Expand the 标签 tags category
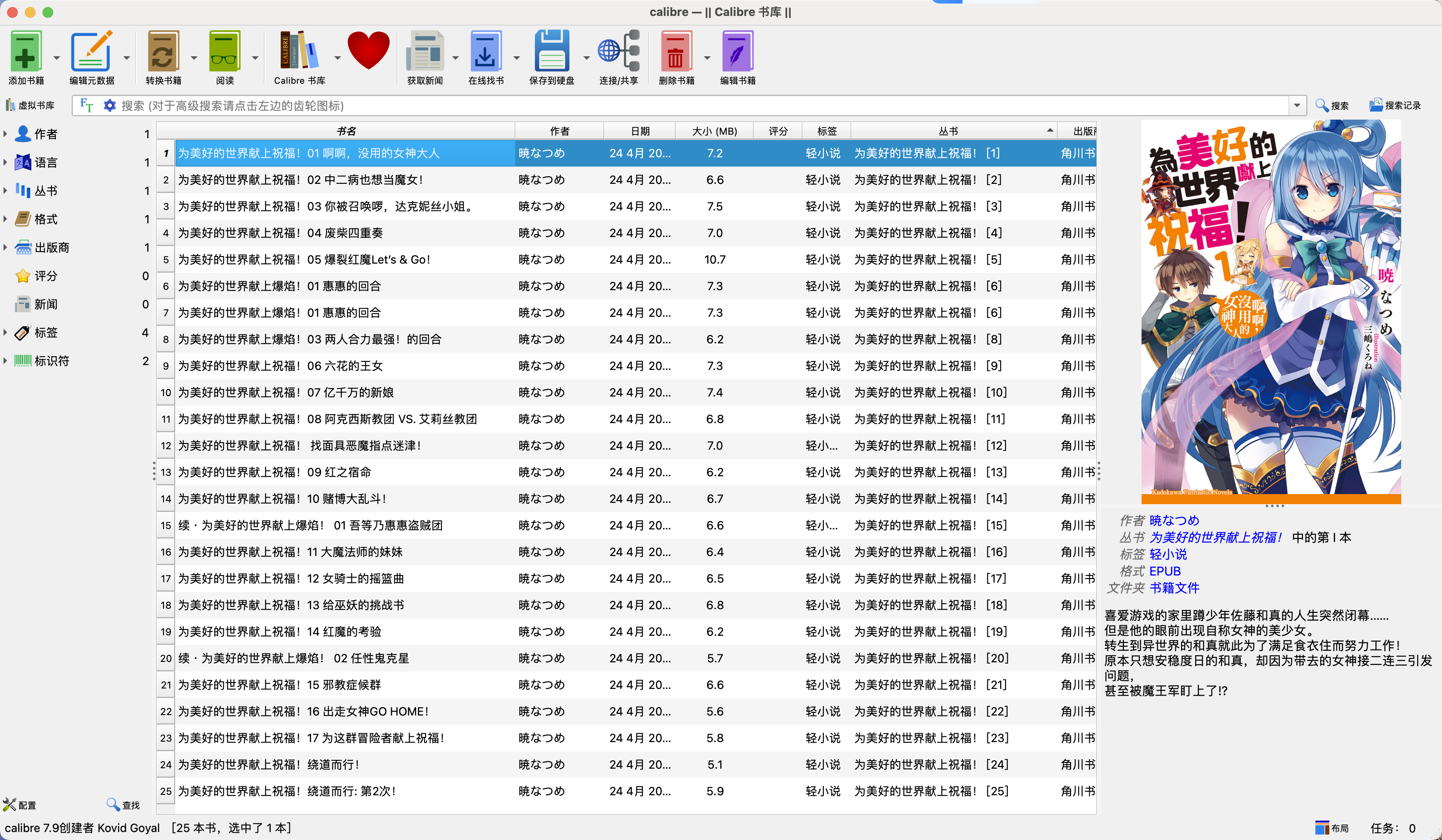 5,332
